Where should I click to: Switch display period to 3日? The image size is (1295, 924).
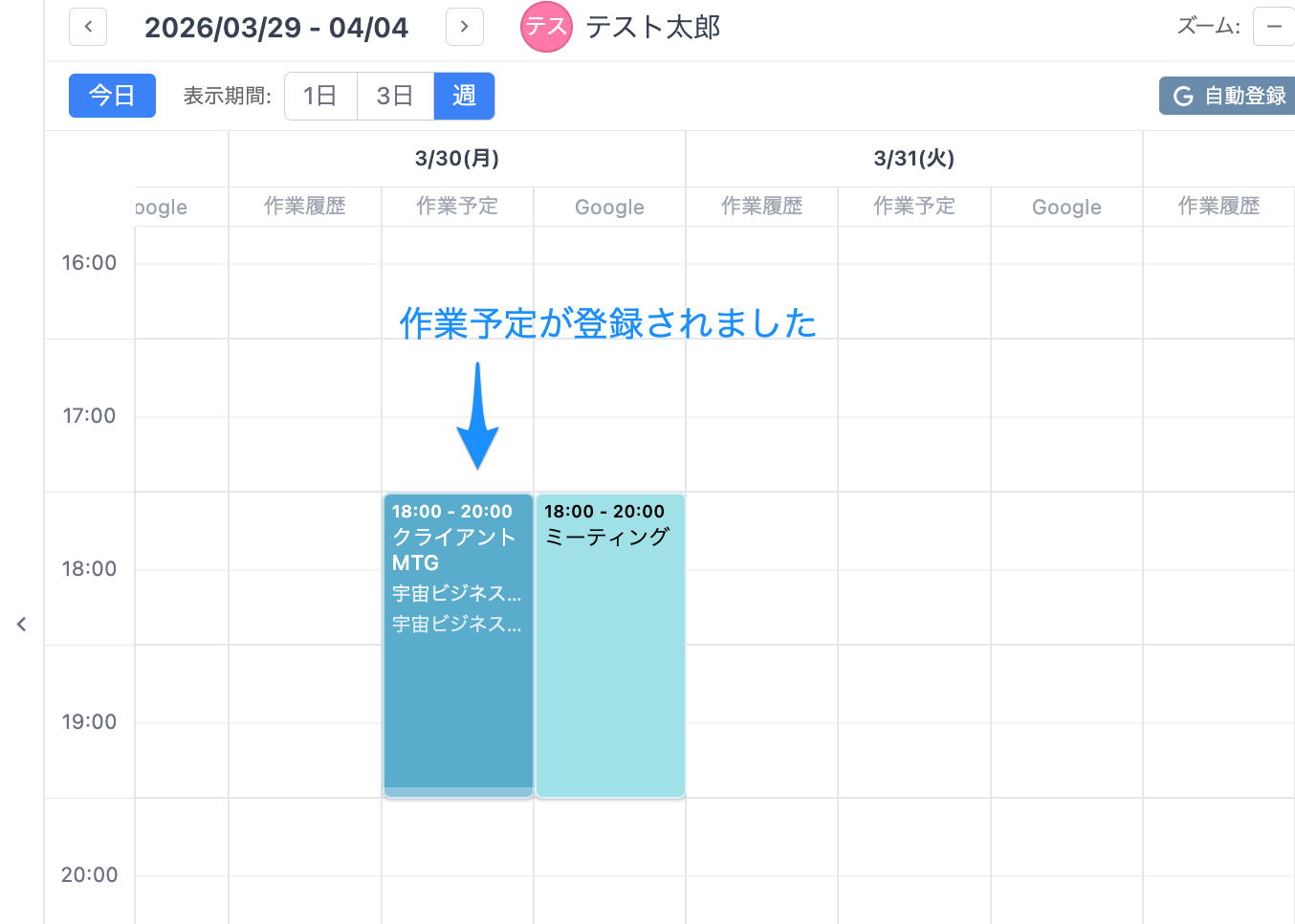[395, 96]
